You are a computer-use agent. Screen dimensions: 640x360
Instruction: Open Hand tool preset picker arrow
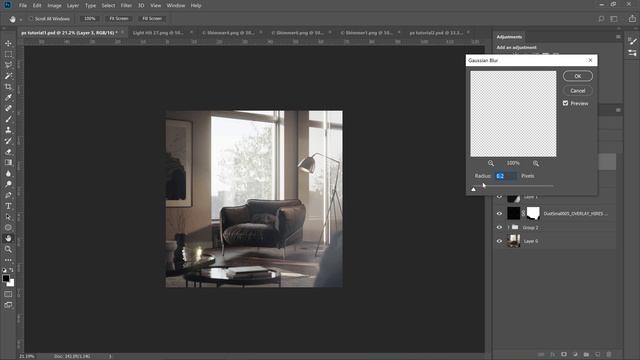[21, 19]
